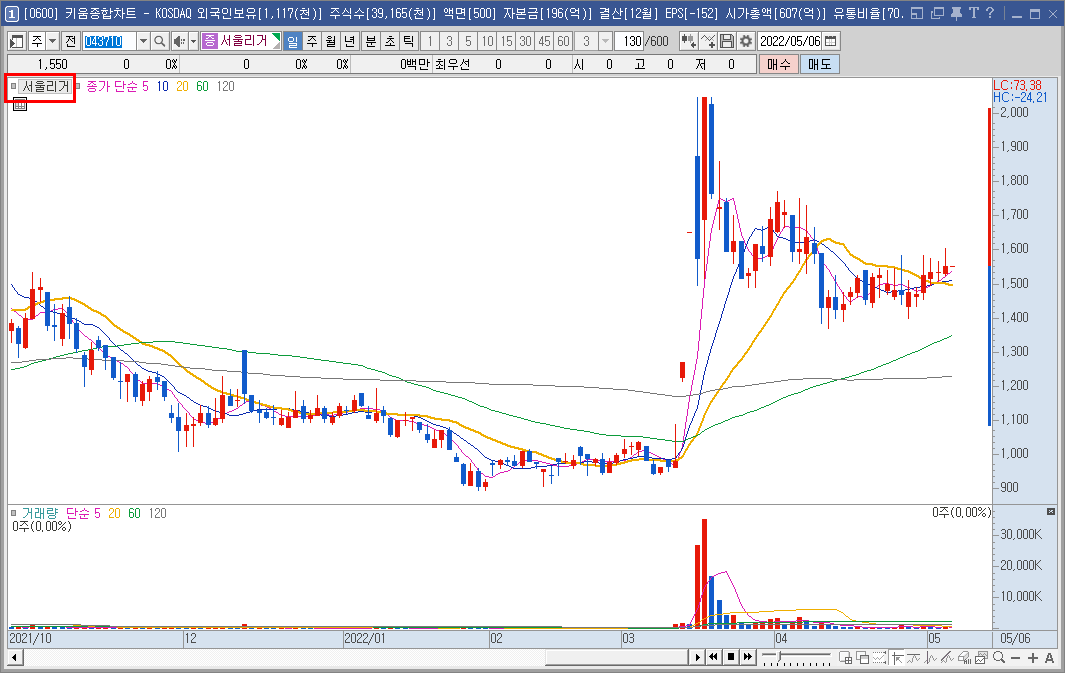Open chart settings gear icon
Viewport: 1065px width, 673px height.
coord(746,41)
